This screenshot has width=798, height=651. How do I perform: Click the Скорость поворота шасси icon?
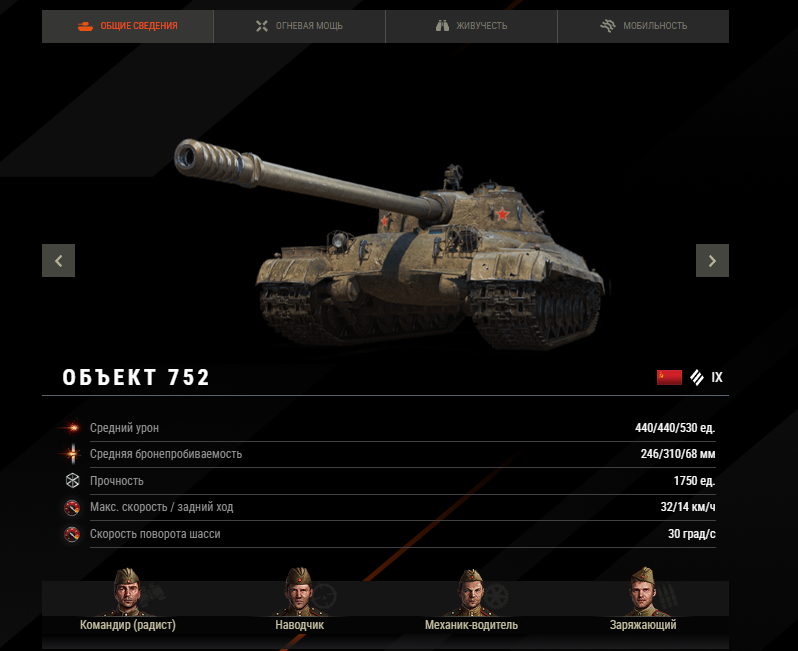point(72,534)
